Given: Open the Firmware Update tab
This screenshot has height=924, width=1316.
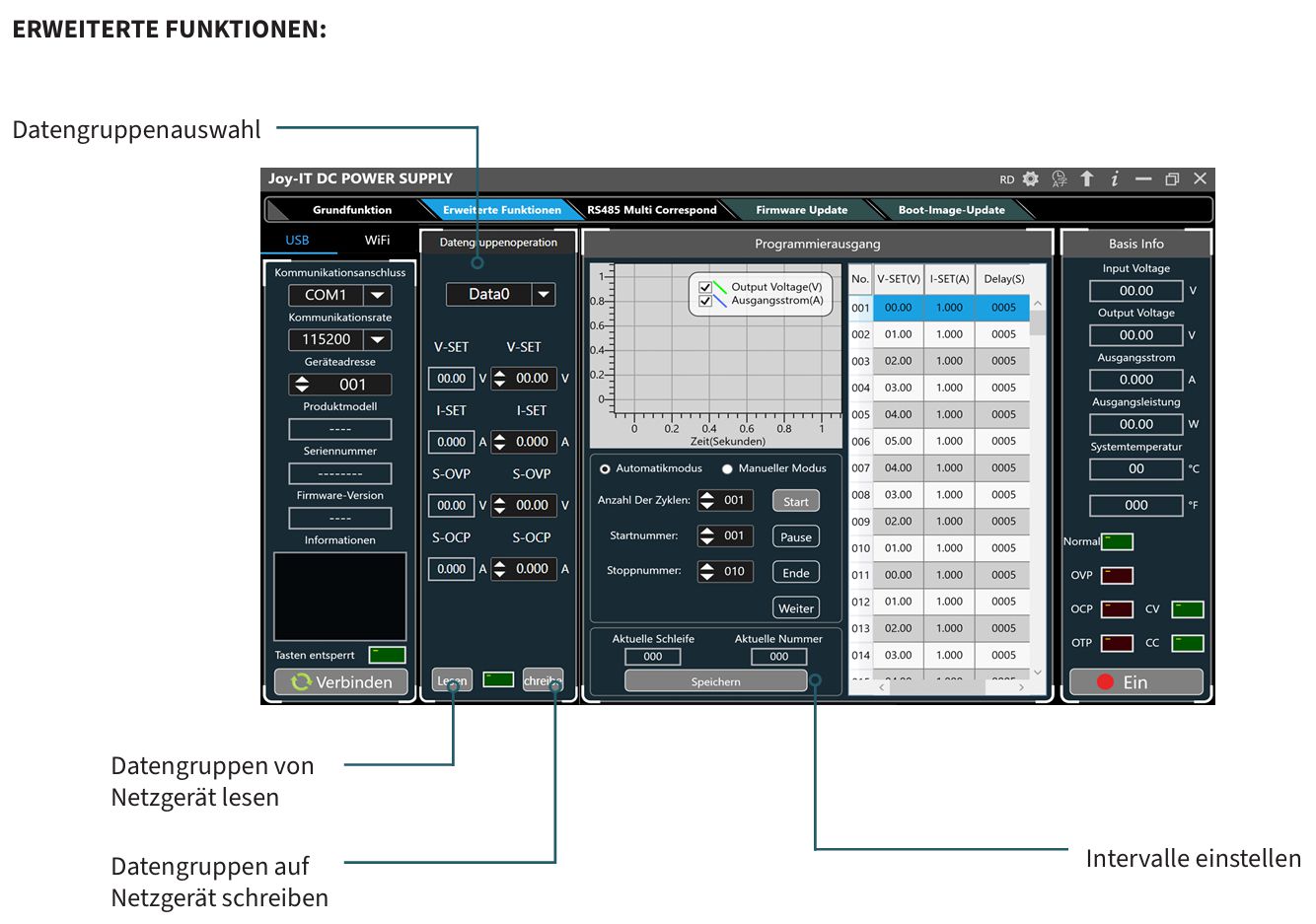Looking at the screenshot, I should click(x=801, y=210).
